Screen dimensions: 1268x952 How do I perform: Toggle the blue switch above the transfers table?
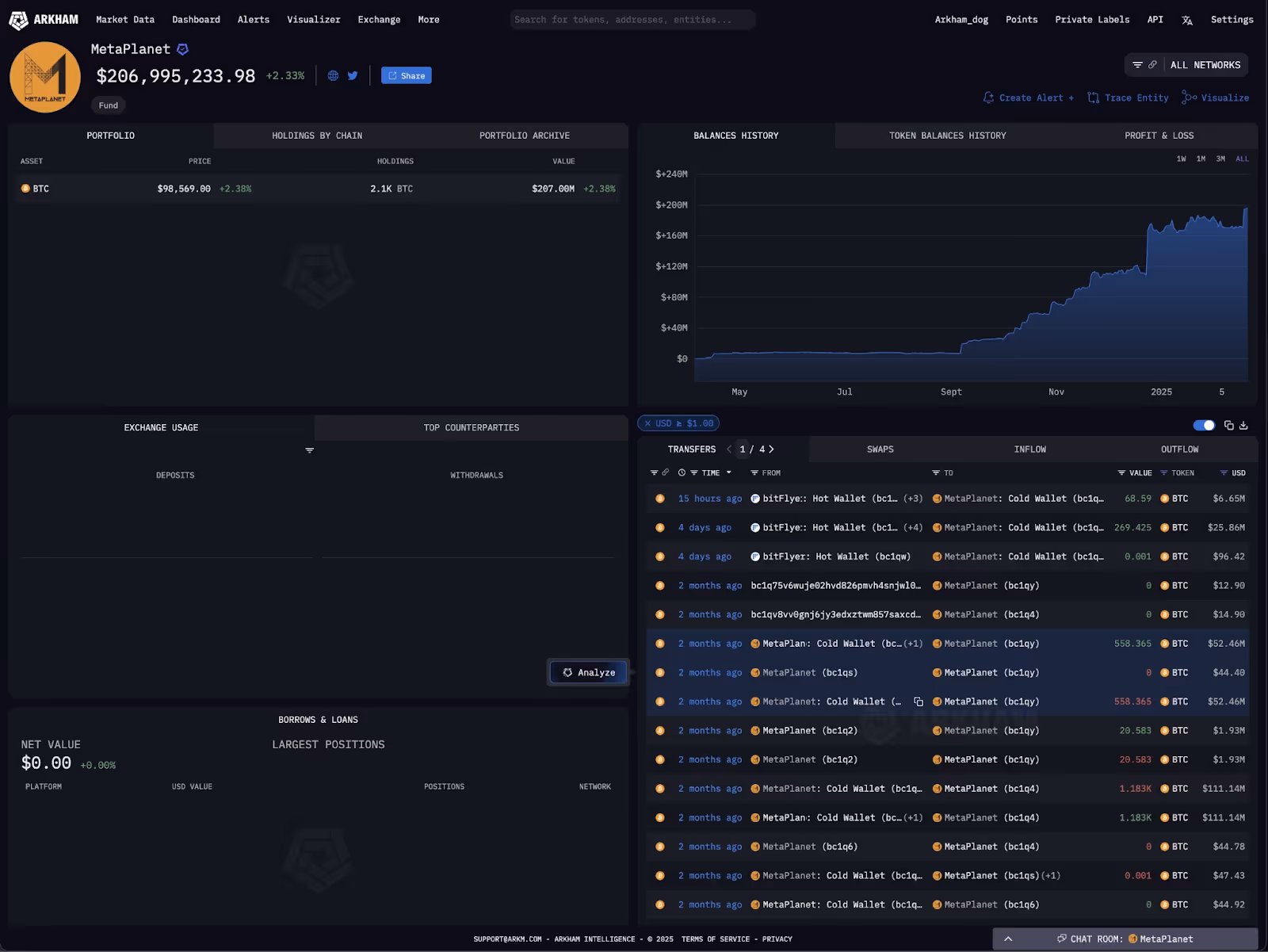[x=1204, y=426]
